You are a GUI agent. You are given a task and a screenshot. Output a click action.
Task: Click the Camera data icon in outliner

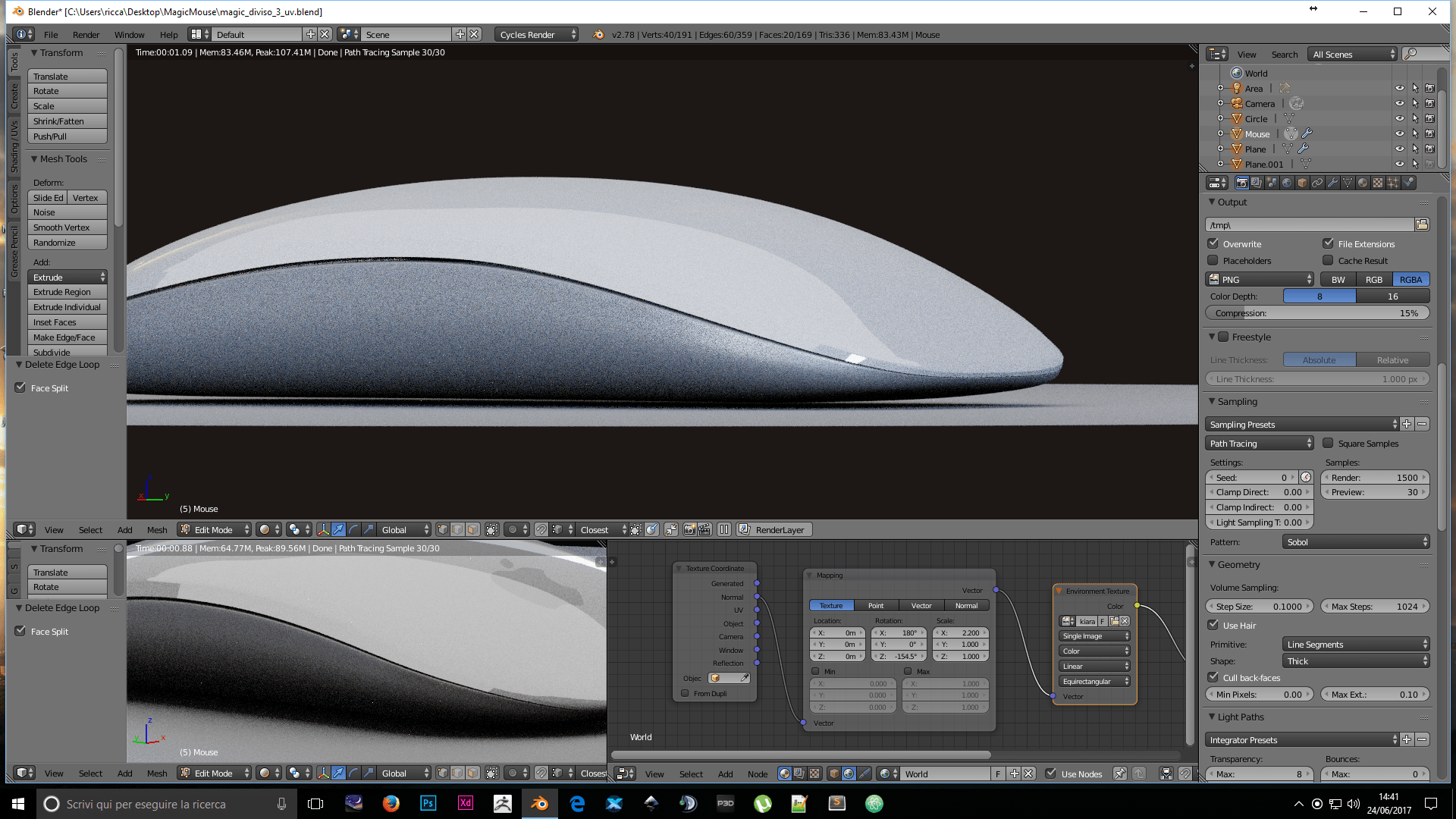click(1297, 103)
